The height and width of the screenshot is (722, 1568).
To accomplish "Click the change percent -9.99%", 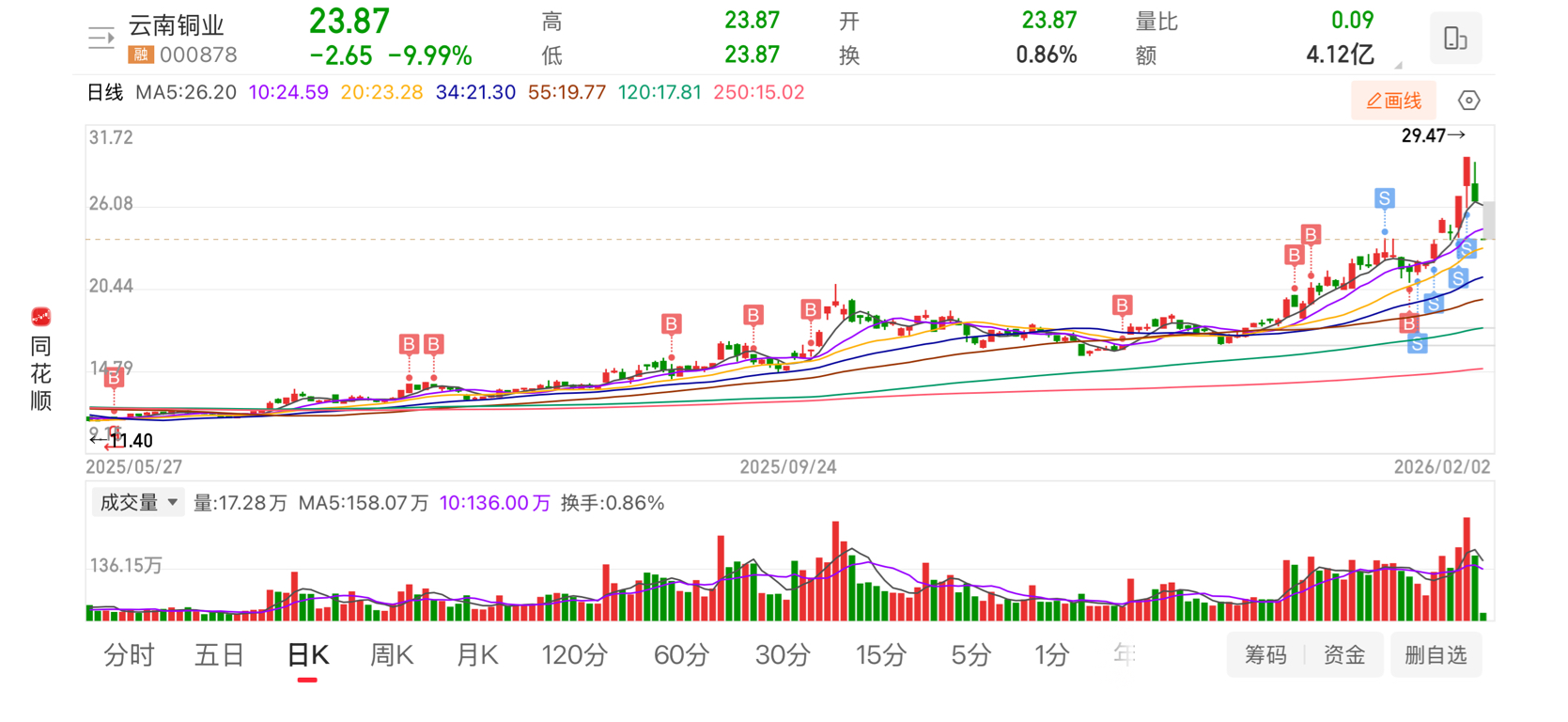I will point(430,55).
